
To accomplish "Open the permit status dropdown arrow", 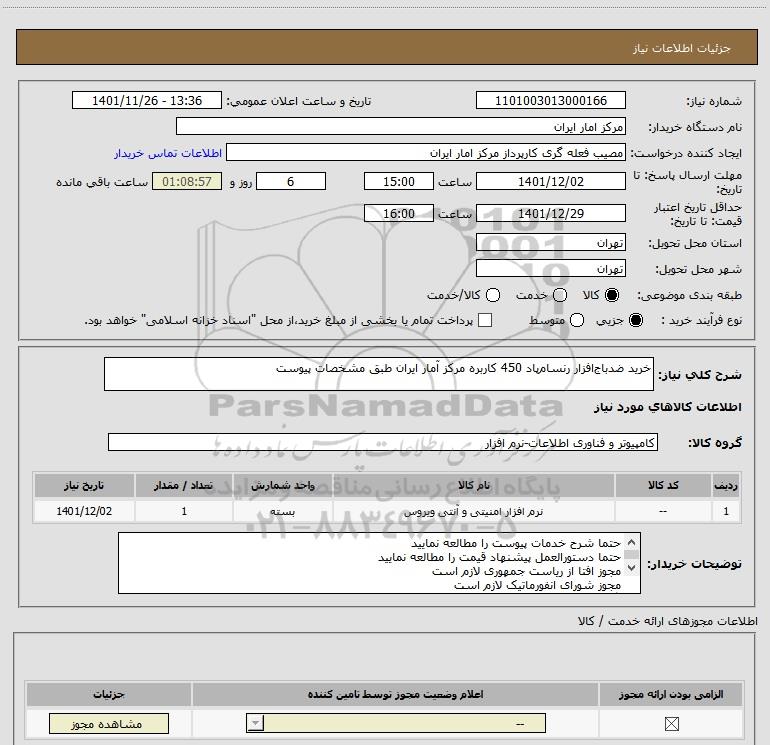I will tap(255, 723).
